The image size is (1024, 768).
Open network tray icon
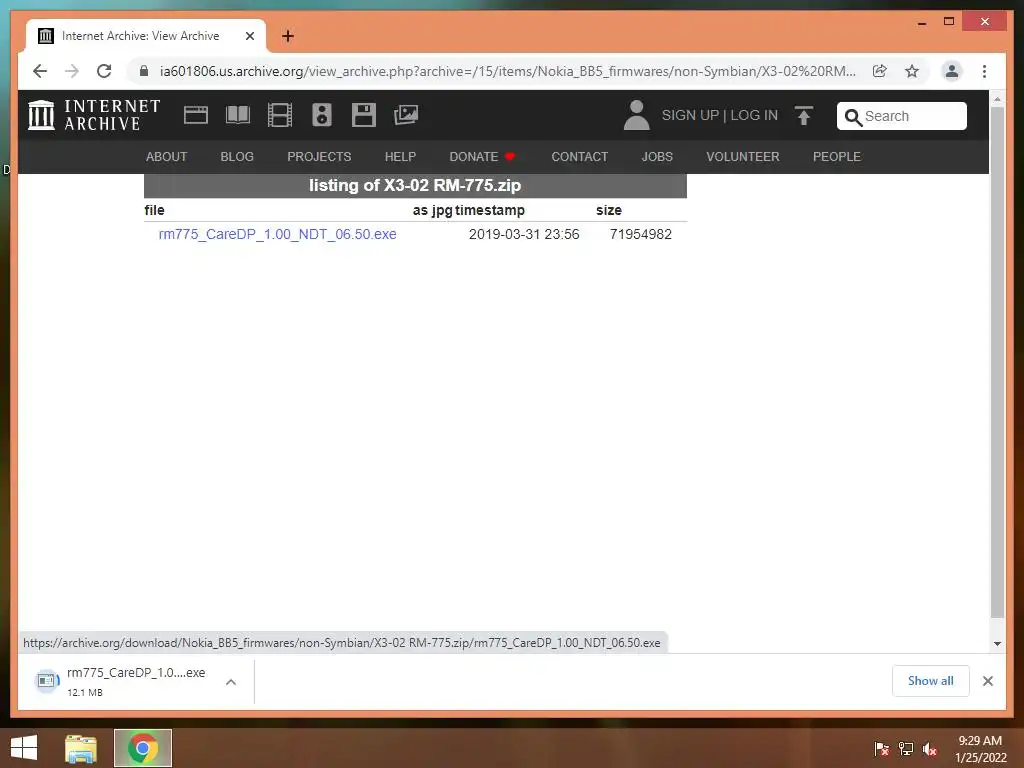point(906,749)
